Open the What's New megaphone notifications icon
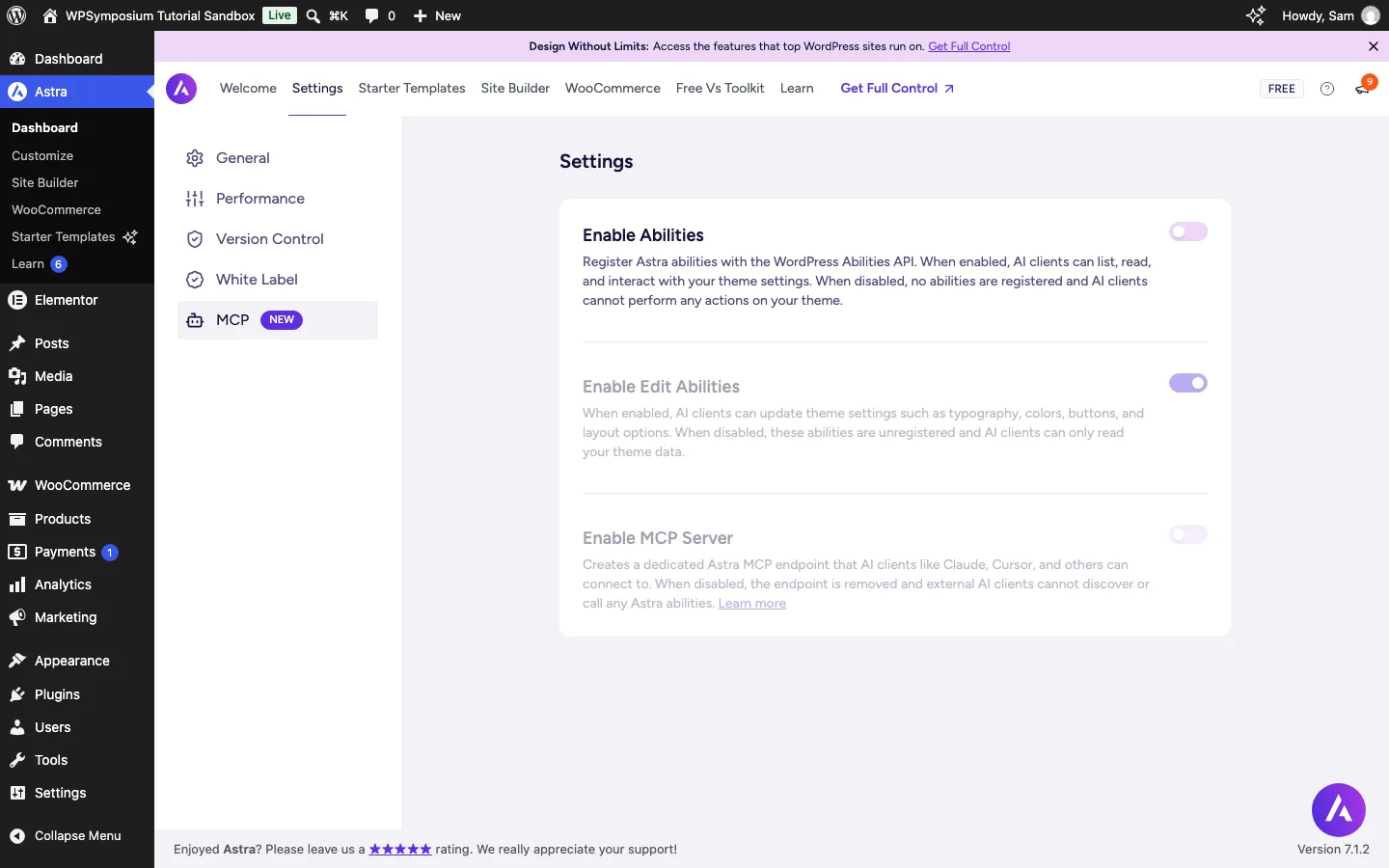 tap(1362, 89)
